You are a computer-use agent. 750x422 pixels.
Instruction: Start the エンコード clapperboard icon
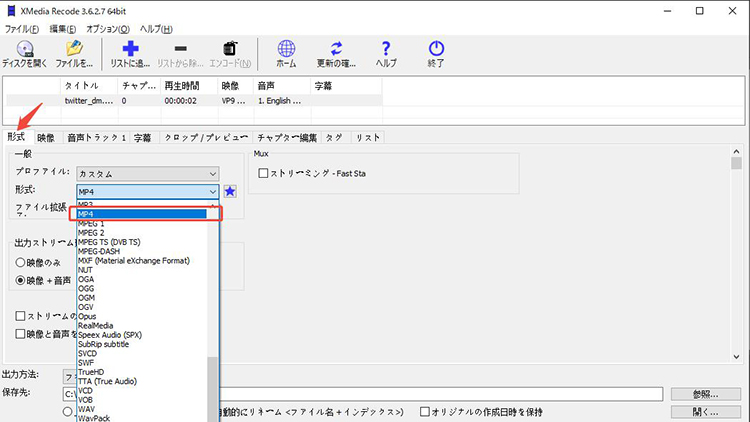[230, 54]
